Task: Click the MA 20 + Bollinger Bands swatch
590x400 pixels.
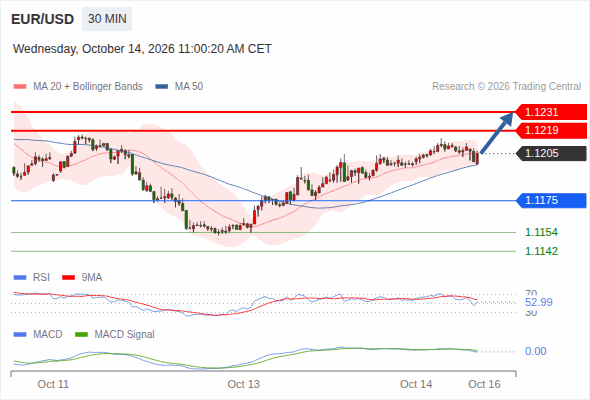Action: pyautogui.click(x=20, y=87)
